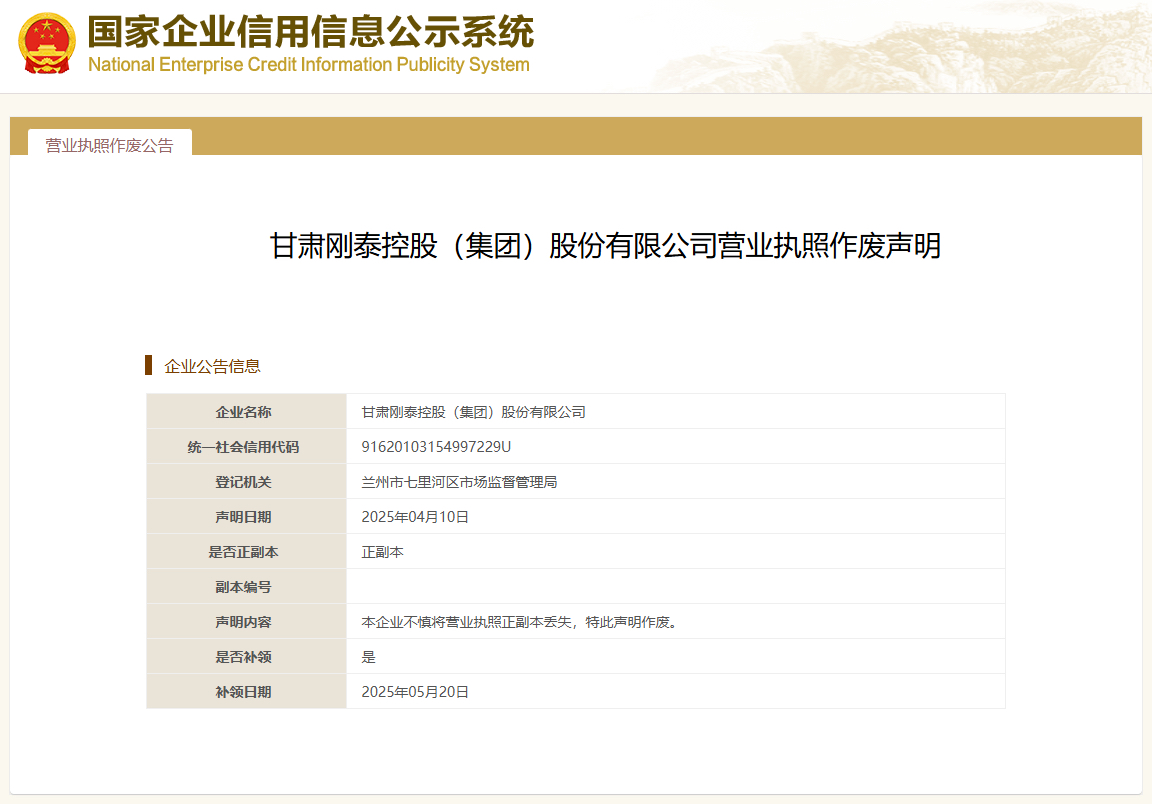The image size is (1152, 804).
Task: Select the 副本编号 row label
Action: [243, 587]
